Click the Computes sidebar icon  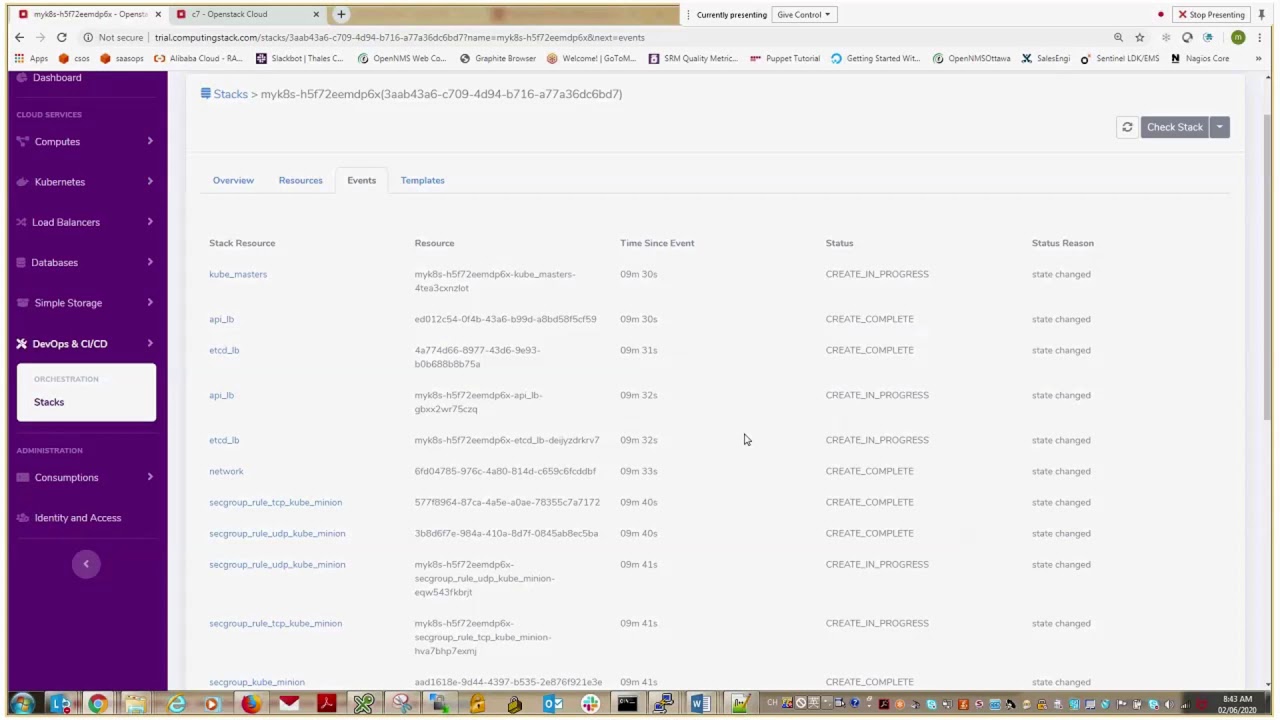(21, 141)
